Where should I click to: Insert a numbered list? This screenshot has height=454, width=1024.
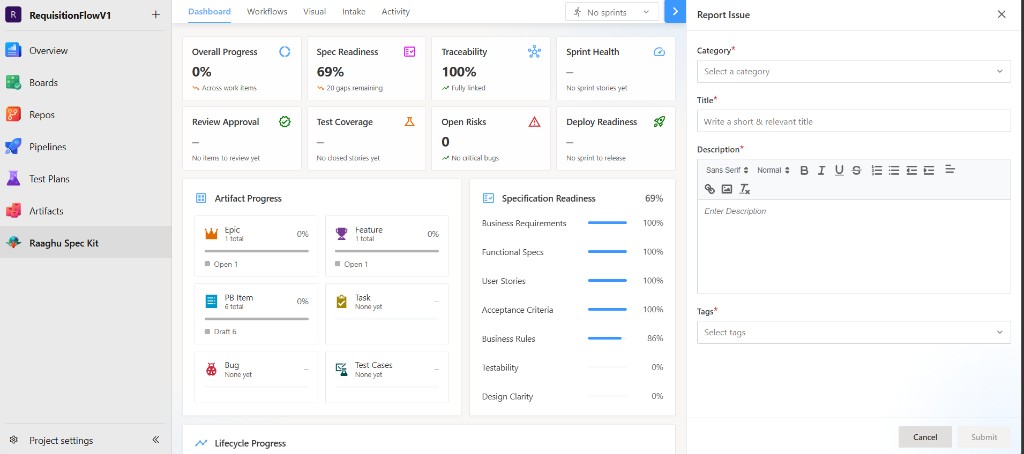tap(876, 170)
